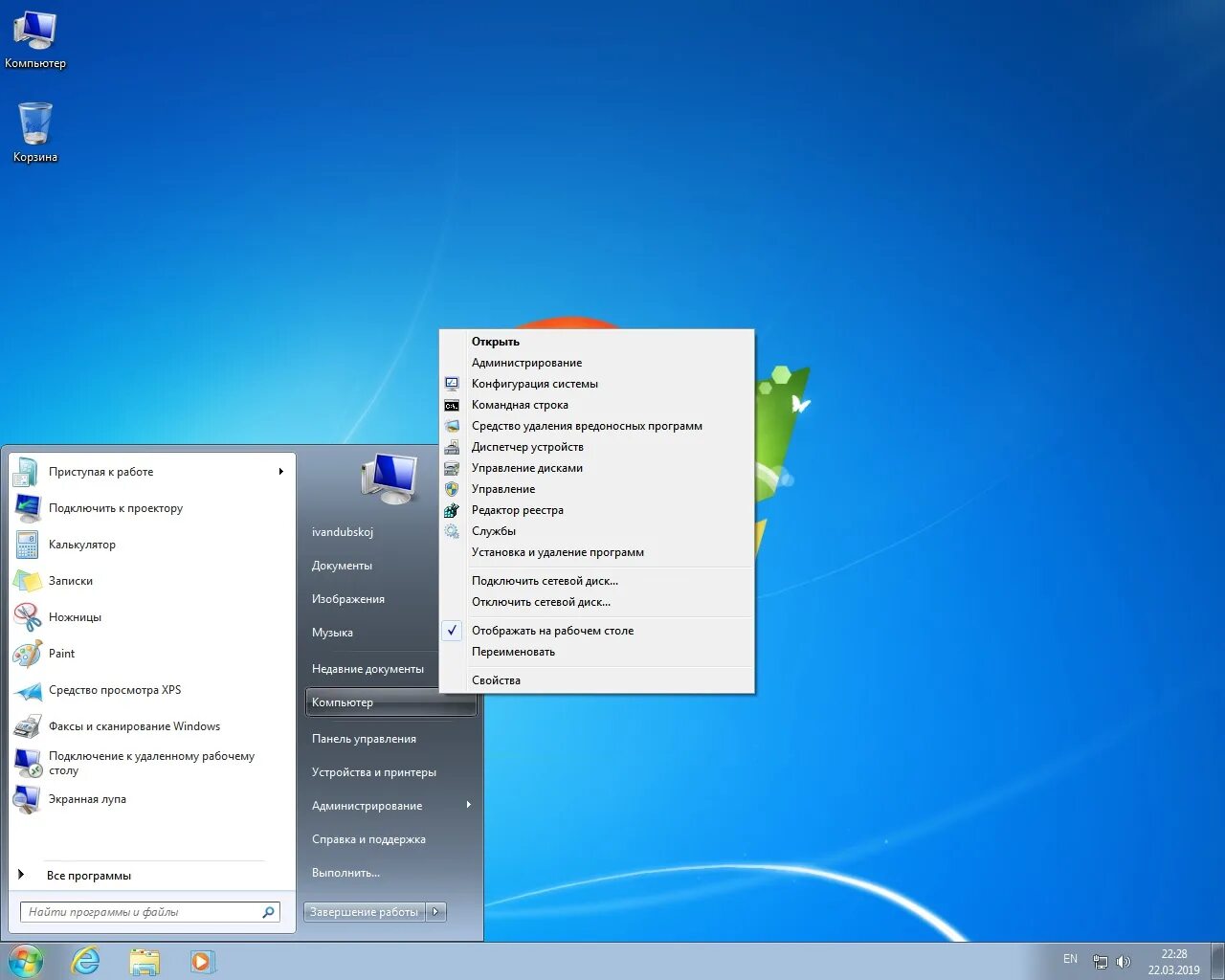Open ivandubskoj user folder link
This screenshot has height=980, width=1225.
343,532
